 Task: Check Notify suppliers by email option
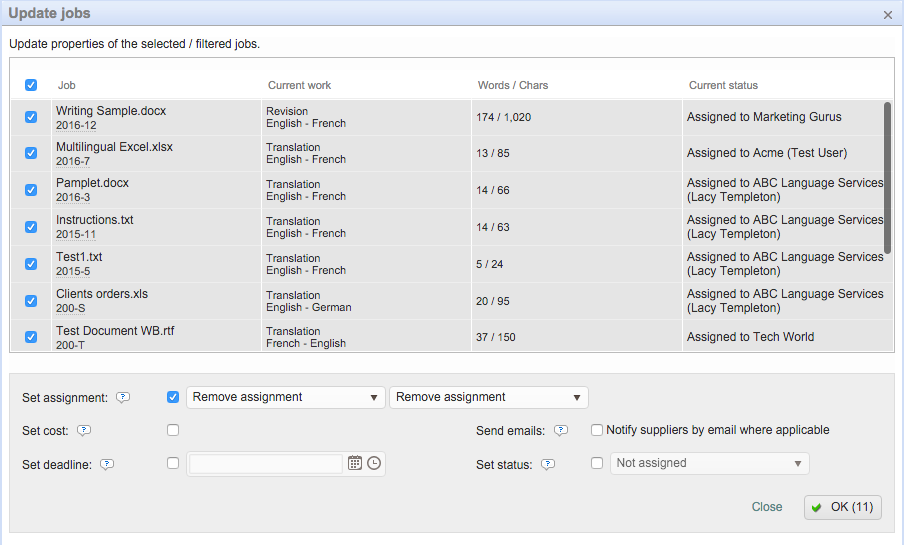(x=597, y=430)
